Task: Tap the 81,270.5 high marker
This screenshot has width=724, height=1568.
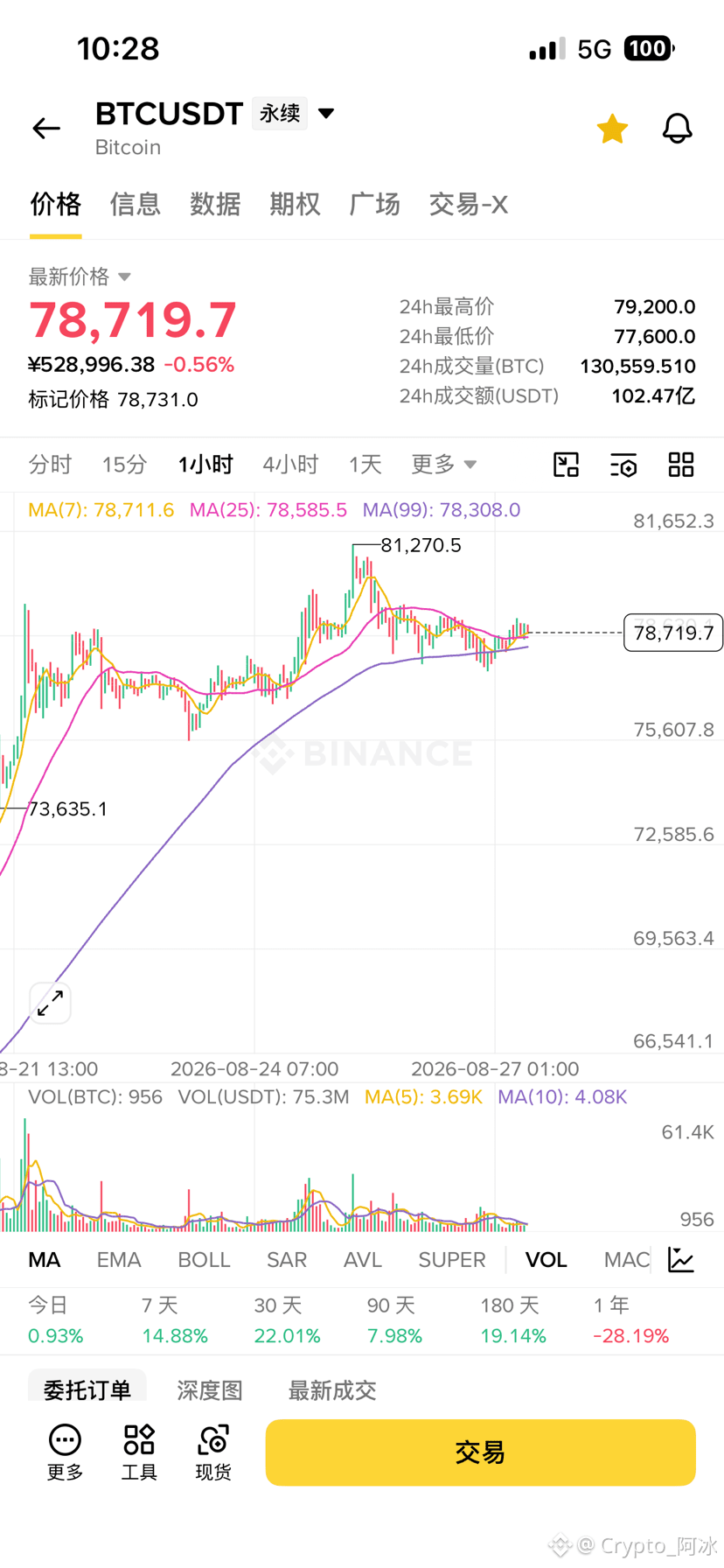Action: (421, 545)
